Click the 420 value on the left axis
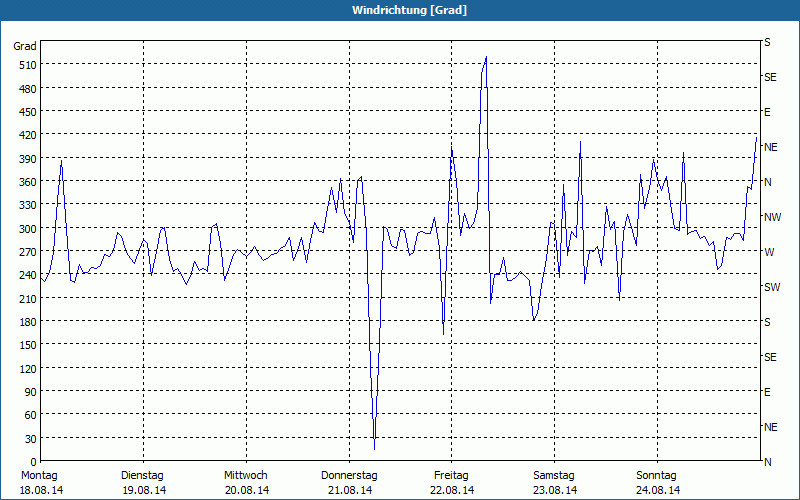Image resolution: width=800 pixels, height=500 pixels. click(x=28, y=135)
